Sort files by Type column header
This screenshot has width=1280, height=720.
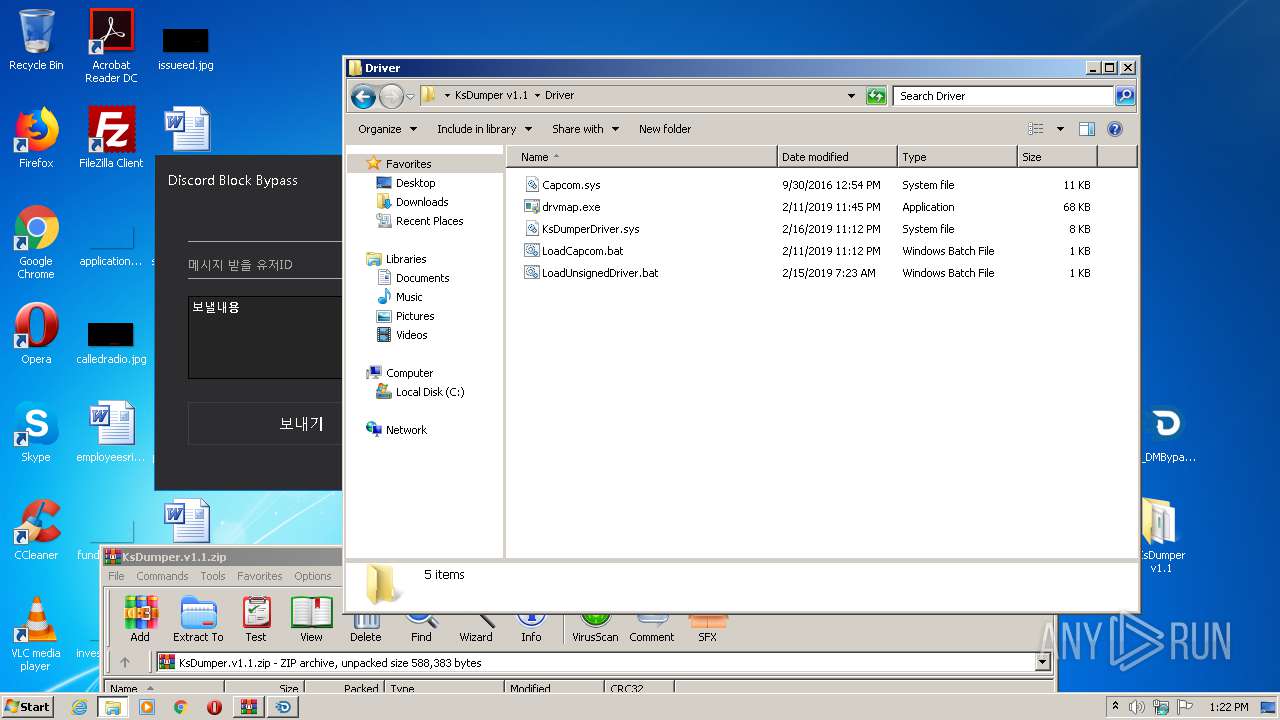click(957, 157)
